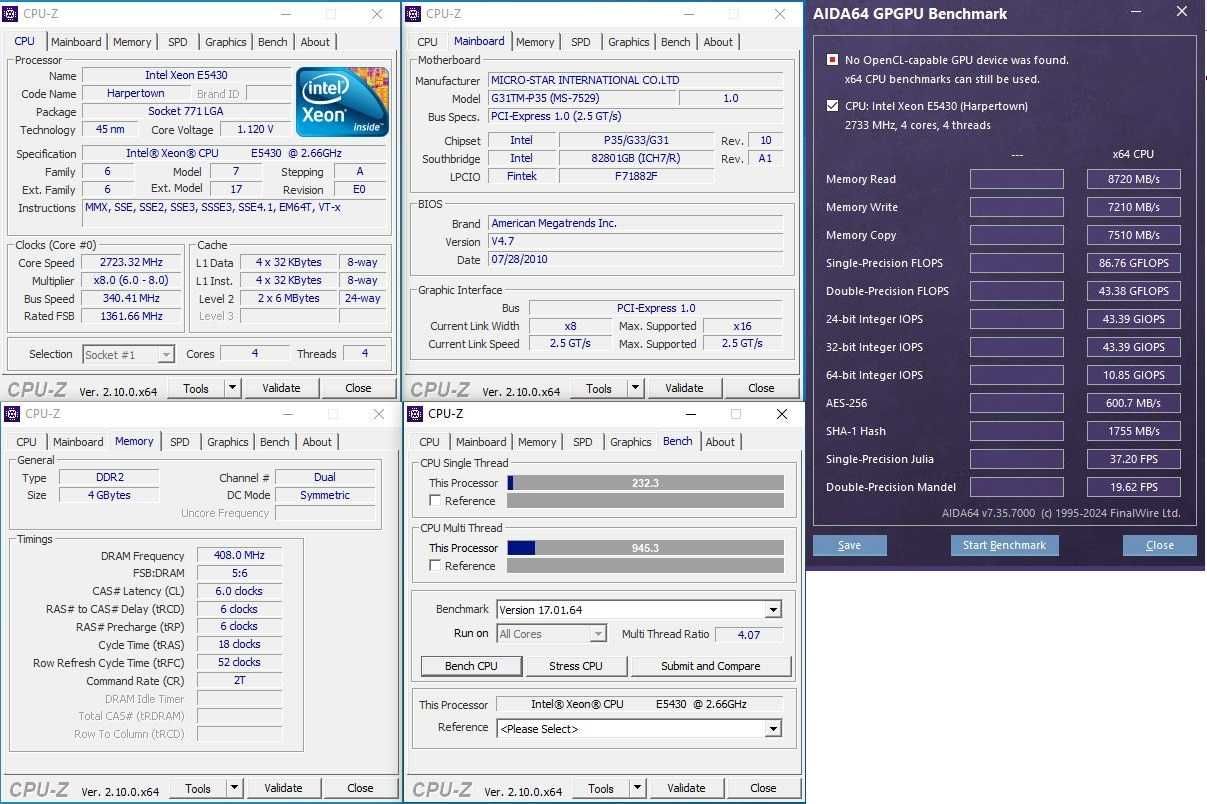Open the Tools dropdown arrow in Memory window
Image resolution: width=1207 pixels, height=804 pixels.
pos(235,788)
